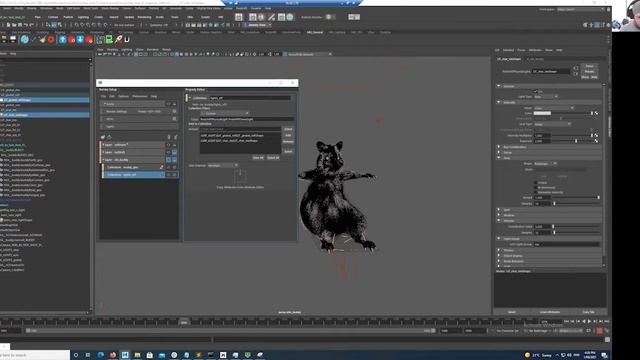Viewport: 640px width, 360px height.
Task: Expand the Ray Contribution section
Action: [x=499, y=147]
